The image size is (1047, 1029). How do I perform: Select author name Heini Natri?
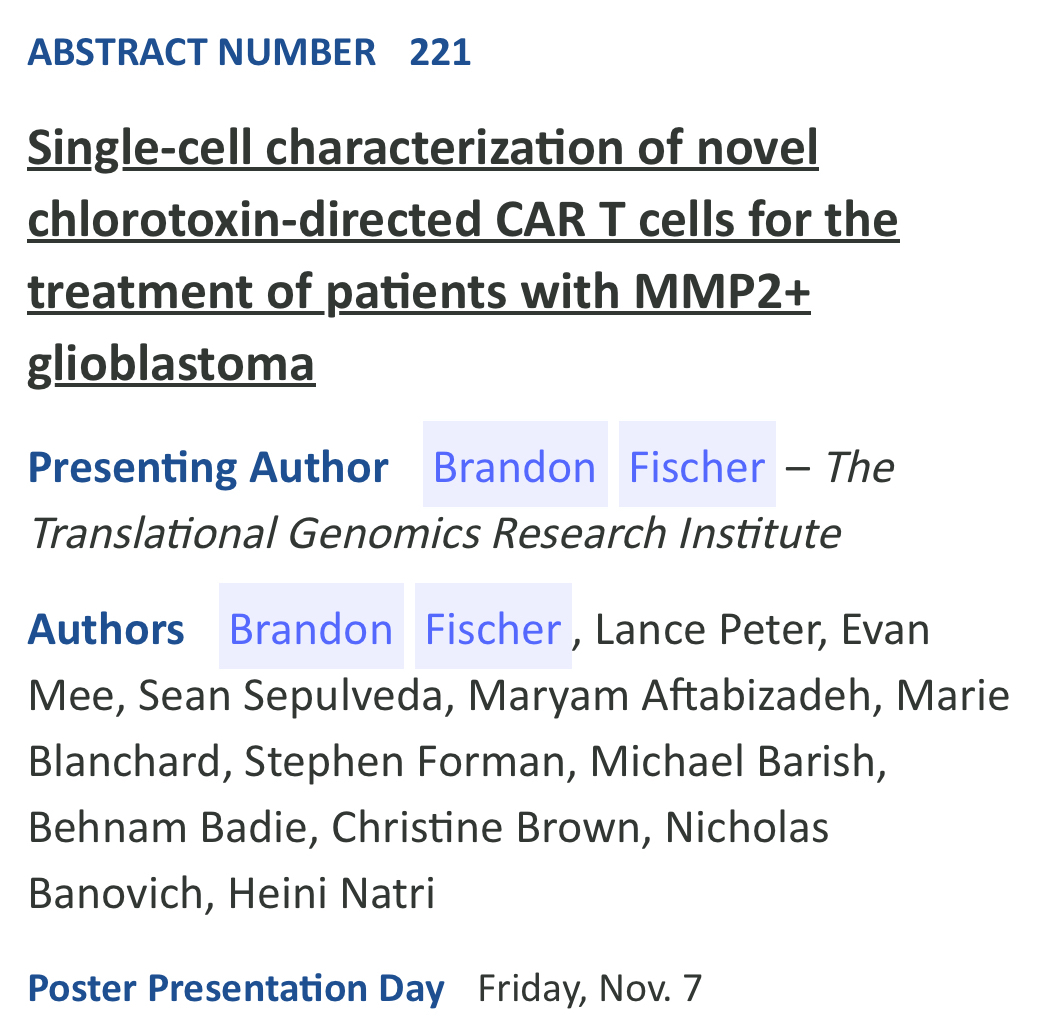click(331, 893)
